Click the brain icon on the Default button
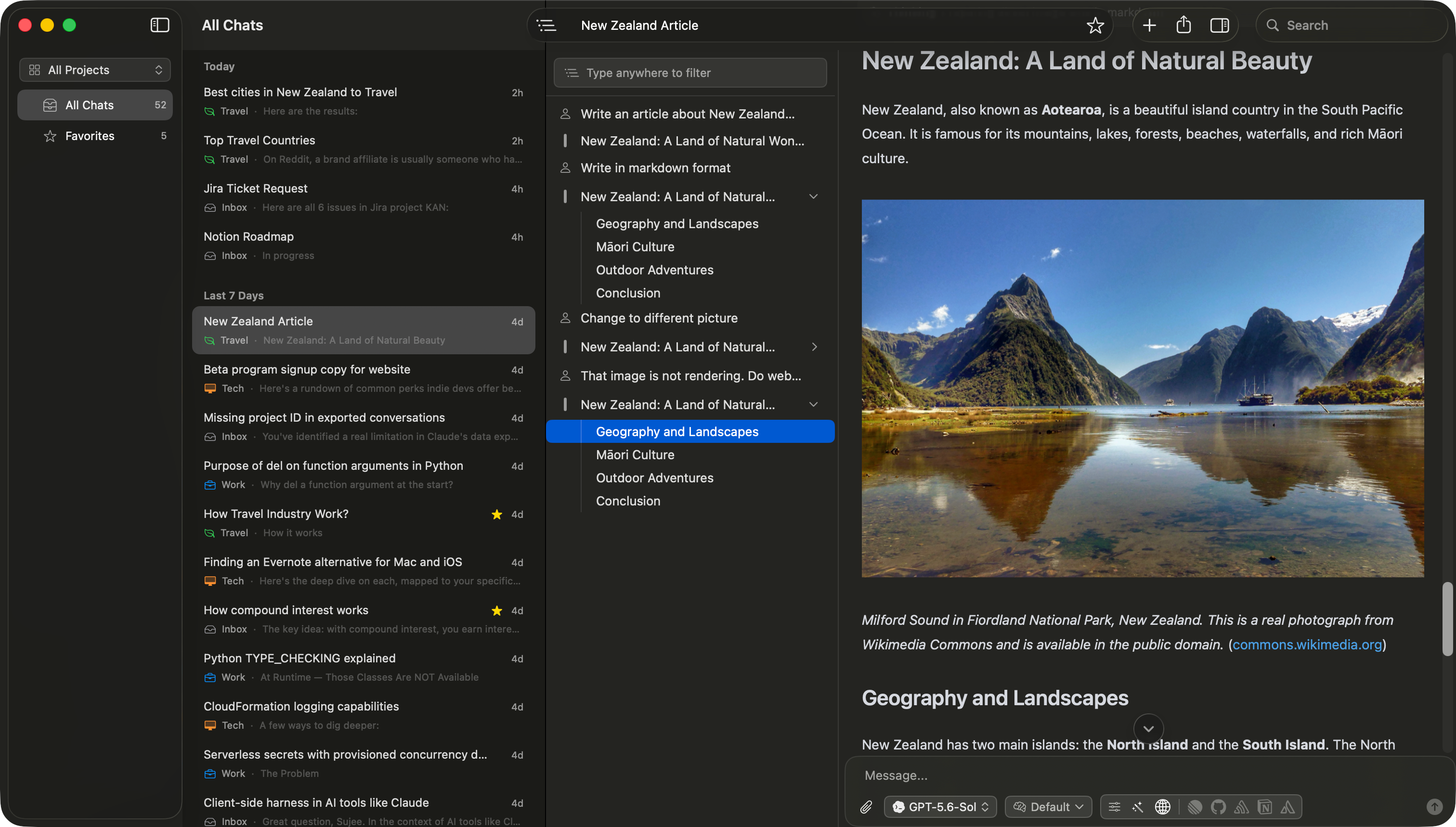Viewport: 1456px width, 827px height. [x=1019, y=807]
